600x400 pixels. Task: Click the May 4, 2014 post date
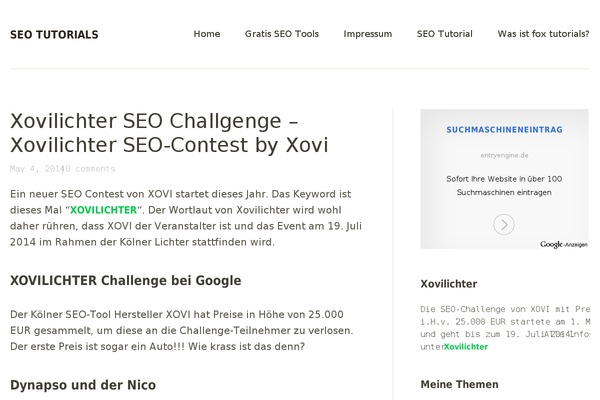(36, 169)
